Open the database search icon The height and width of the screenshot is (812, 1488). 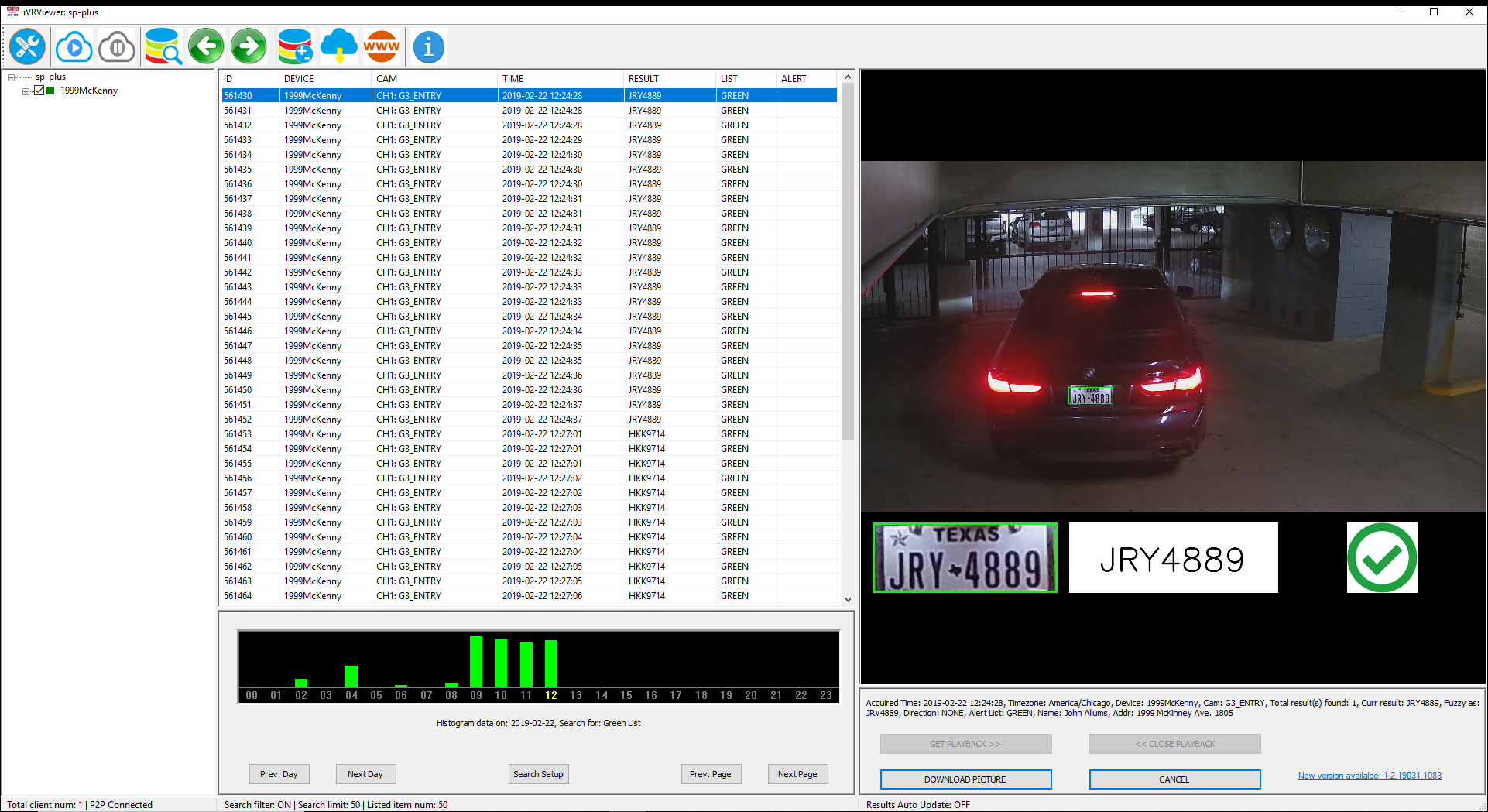click(163, 46)
